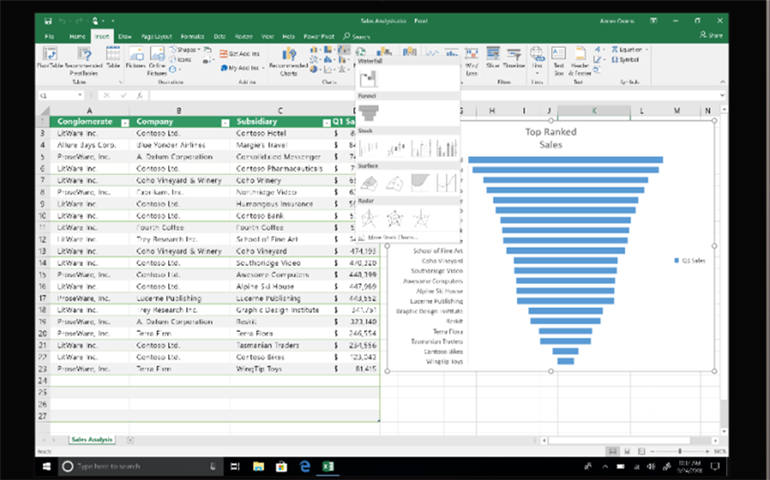The width and height of the screenshot is (770, 480).
Task: Select the basic Radar chart
Action: pos(369,218)
